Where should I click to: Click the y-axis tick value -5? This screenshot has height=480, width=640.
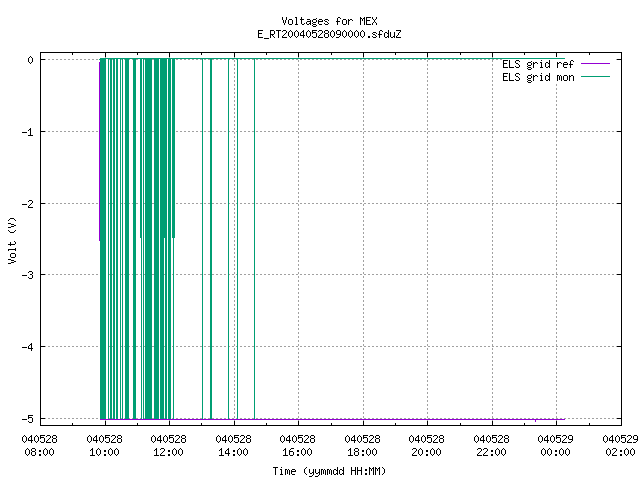pos(28,419)
